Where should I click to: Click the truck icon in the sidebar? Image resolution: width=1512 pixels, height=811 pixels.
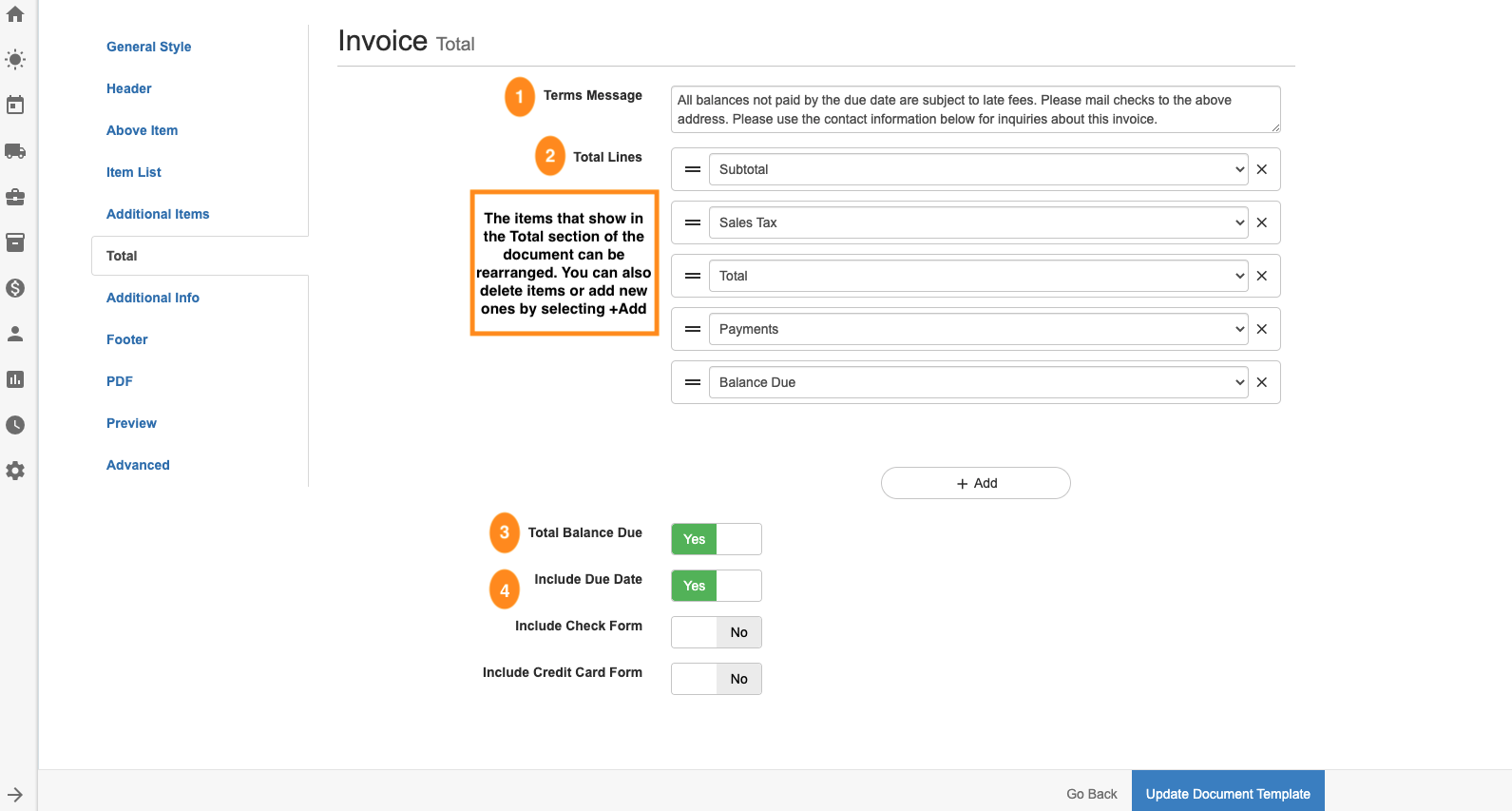click(x=15, y=151)
